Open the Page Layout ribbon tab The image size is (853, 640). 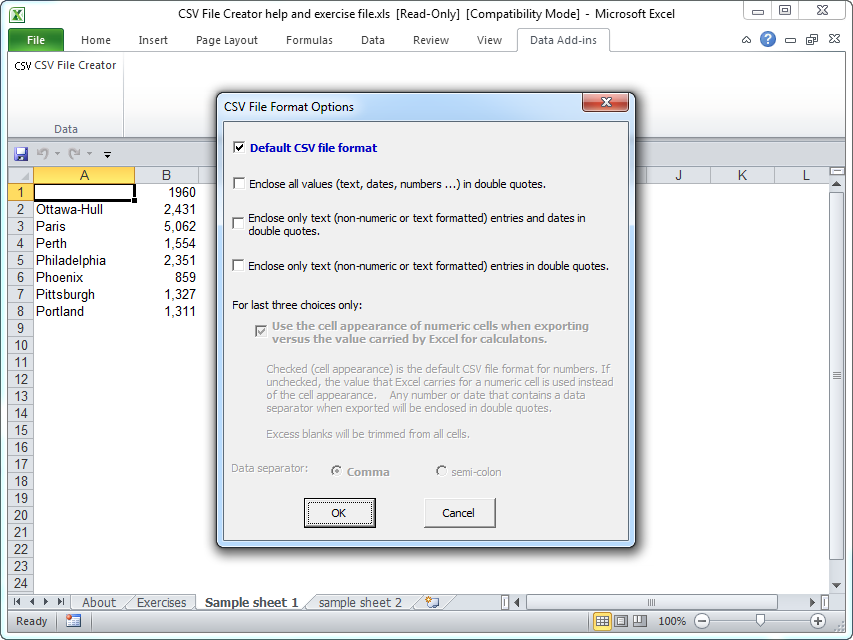(227, 40)
